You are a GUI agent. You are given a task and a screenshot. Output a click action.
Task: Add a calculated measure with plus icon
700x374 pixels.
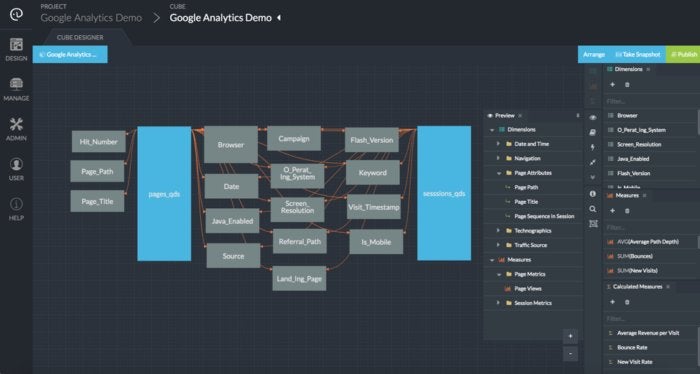pos(612,302)
